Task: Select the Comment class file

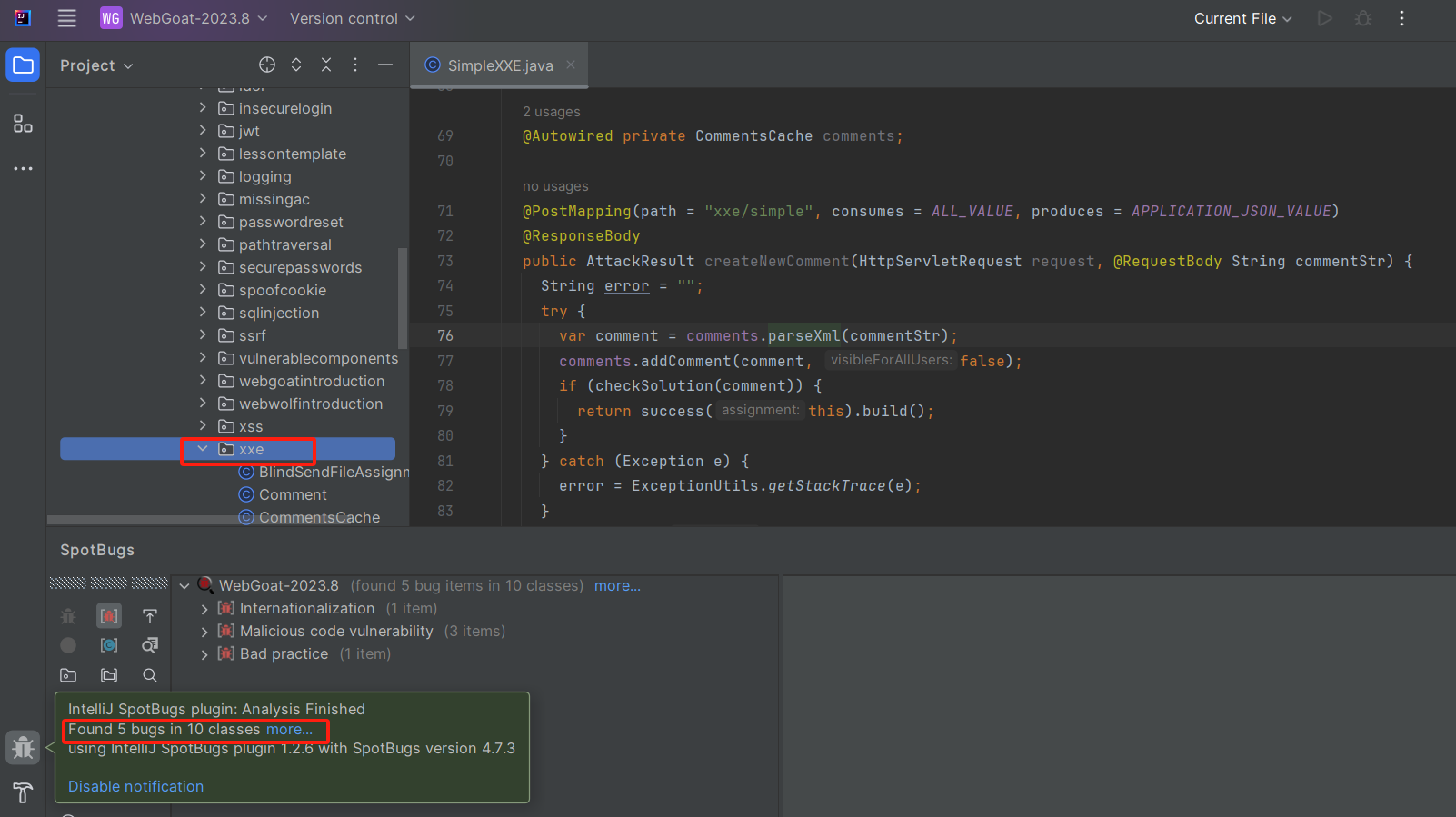Action: pos(283,494)
